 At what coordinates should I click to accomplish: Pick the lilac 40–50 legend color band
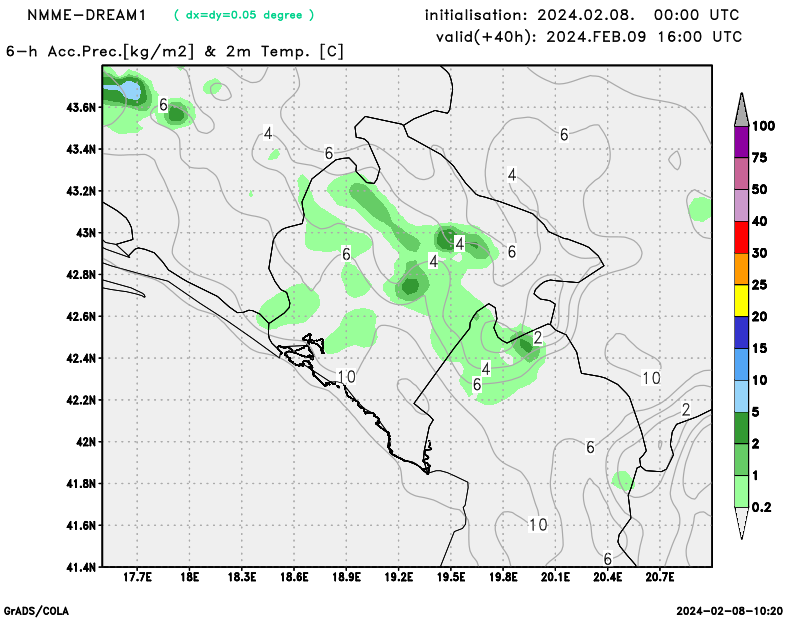pos(741,206)
